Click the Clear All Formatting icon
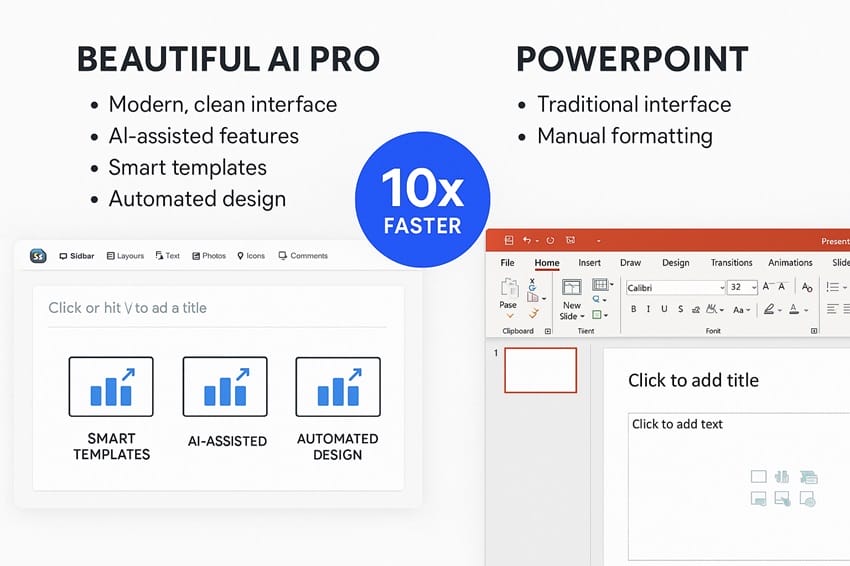Screen dimensions: 850x566 pyautogui.click(x=807, y=287)
